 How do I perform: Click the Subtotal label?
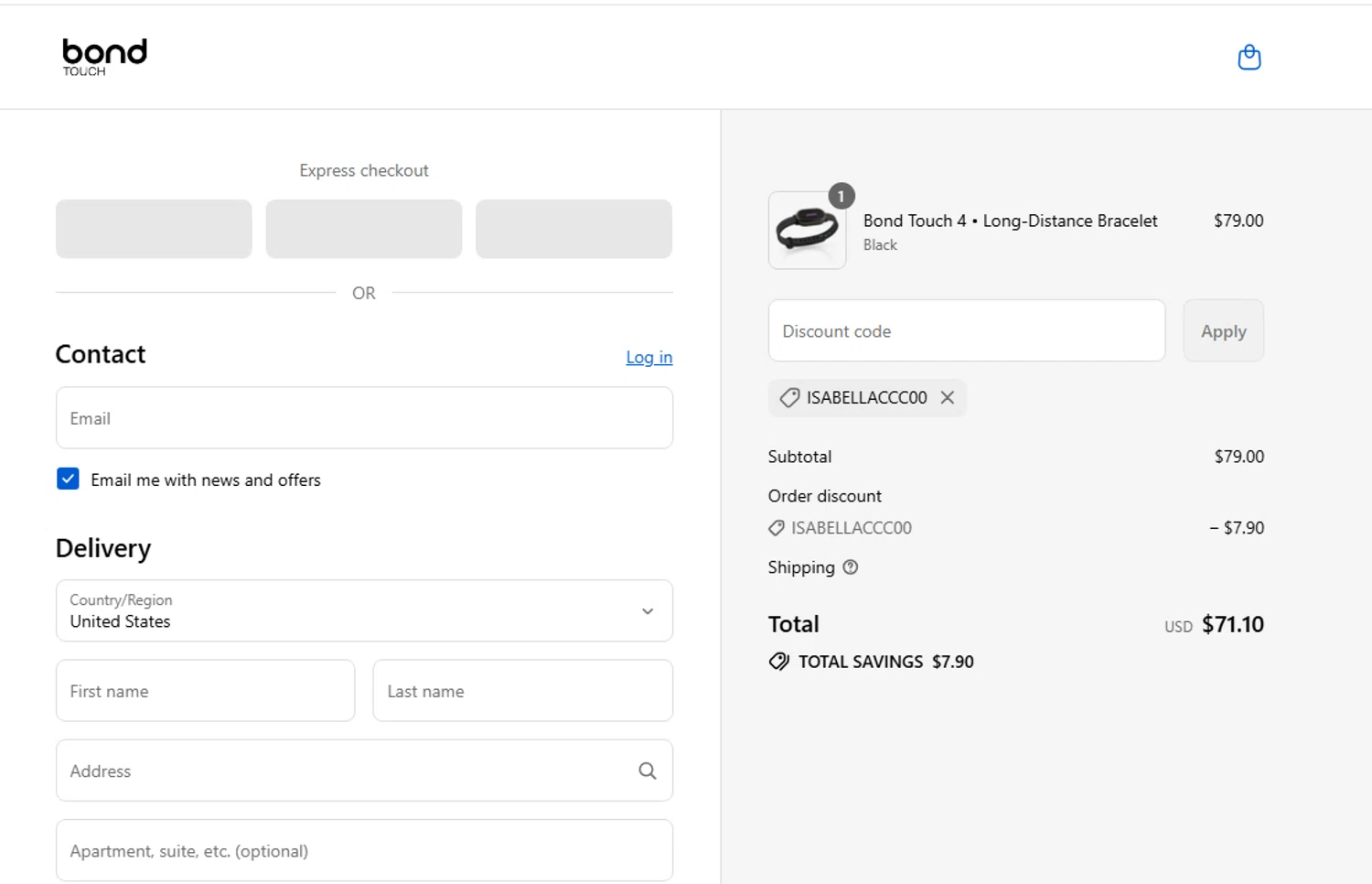coord(799,457)
